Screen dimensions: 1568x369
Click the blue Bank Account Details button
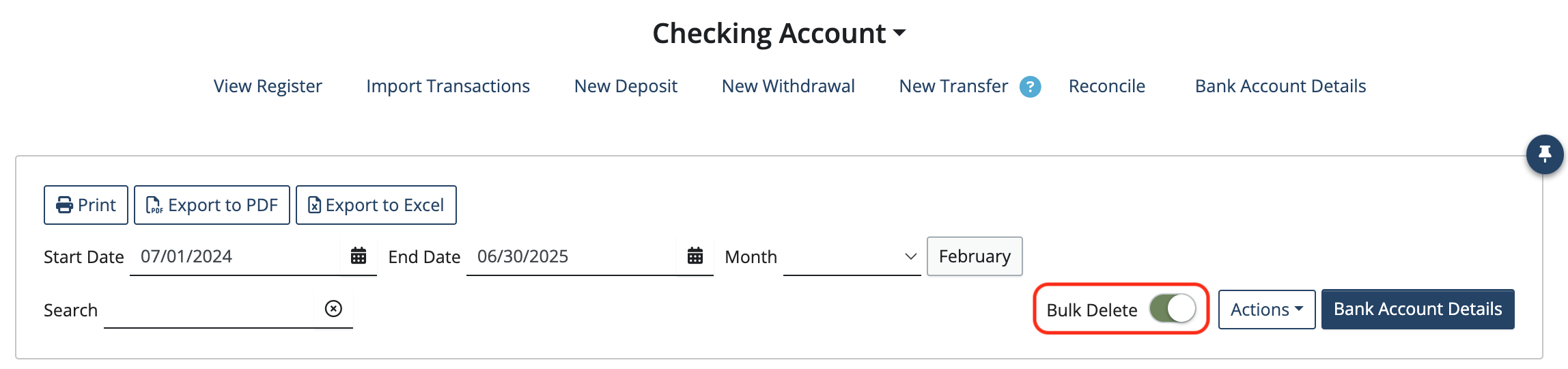pos(1418,310)
